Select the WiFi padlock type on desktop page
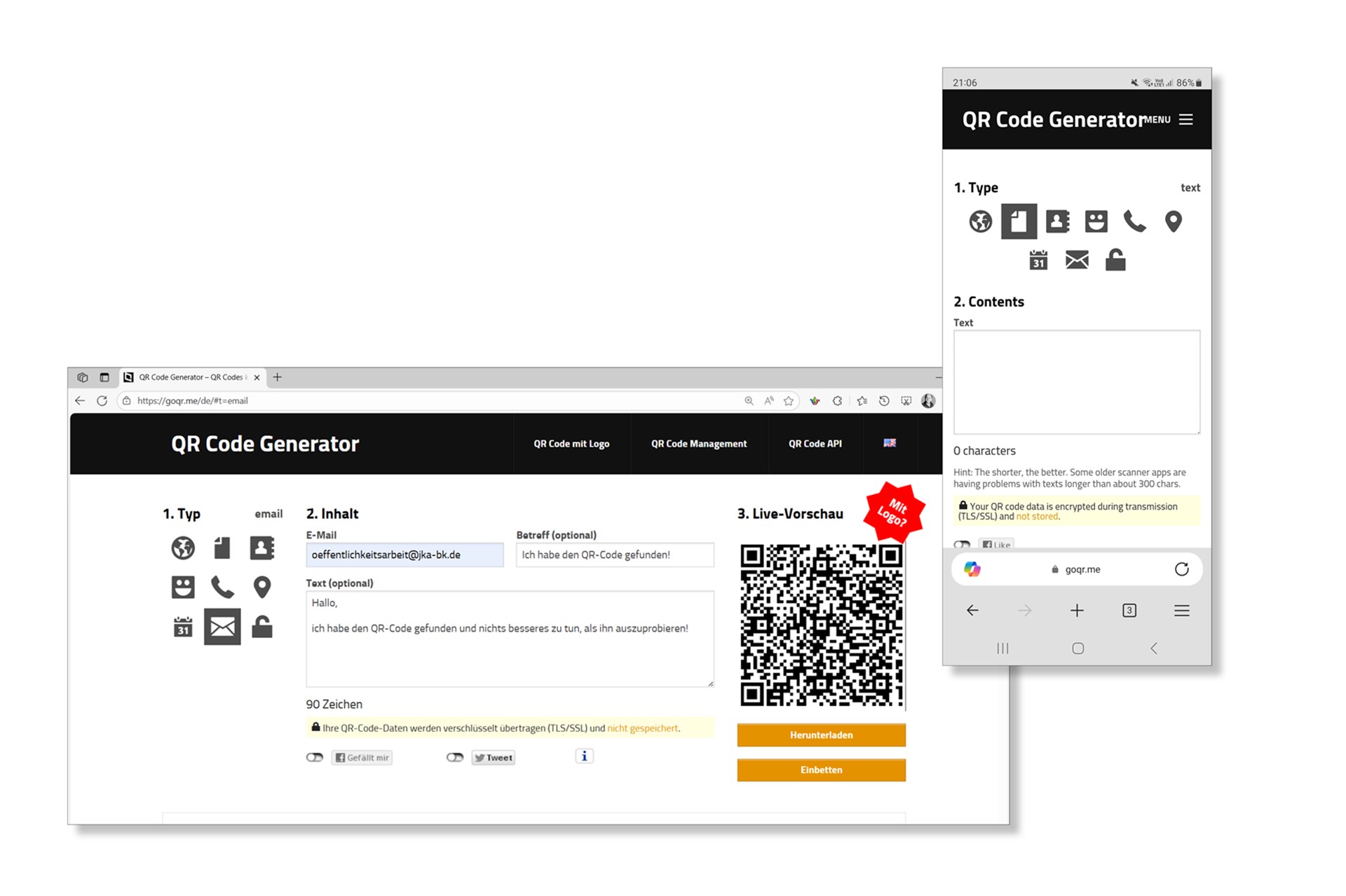1346x896 pixels. point(261,626)
